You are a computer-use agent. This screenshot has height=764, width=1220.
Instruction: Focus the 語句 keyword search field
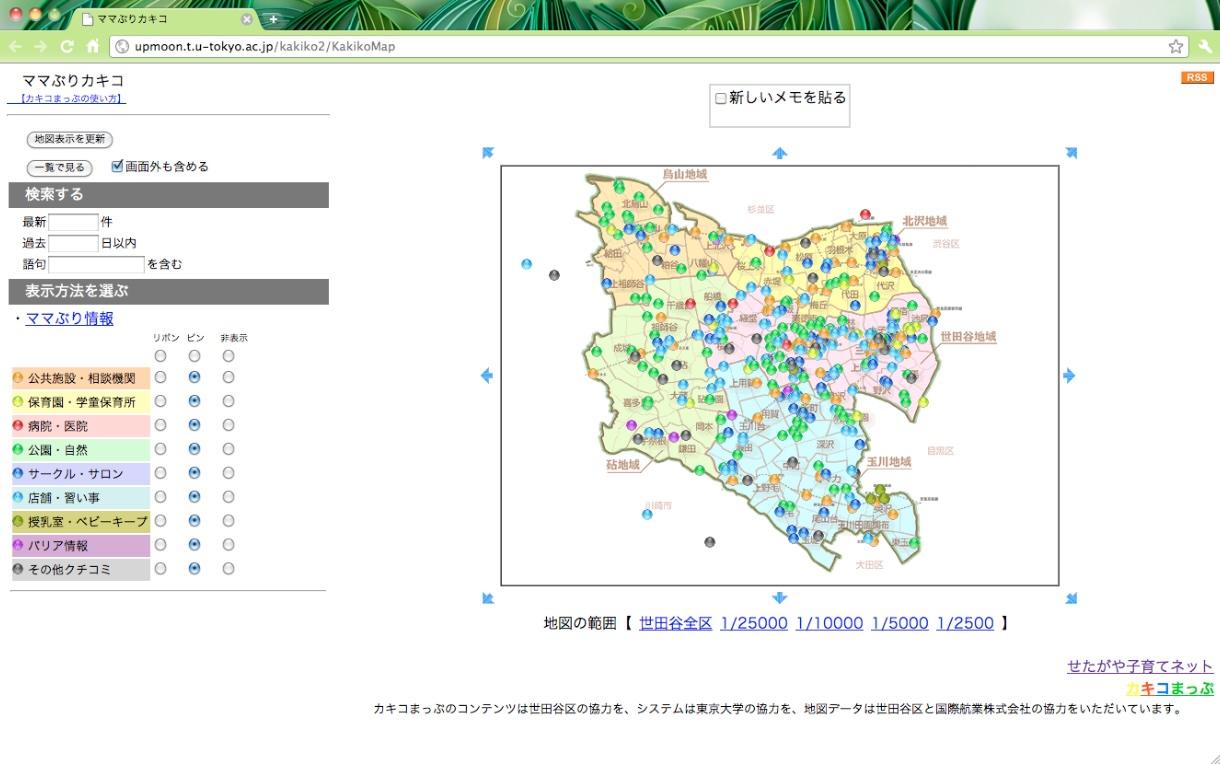(96, 264)
